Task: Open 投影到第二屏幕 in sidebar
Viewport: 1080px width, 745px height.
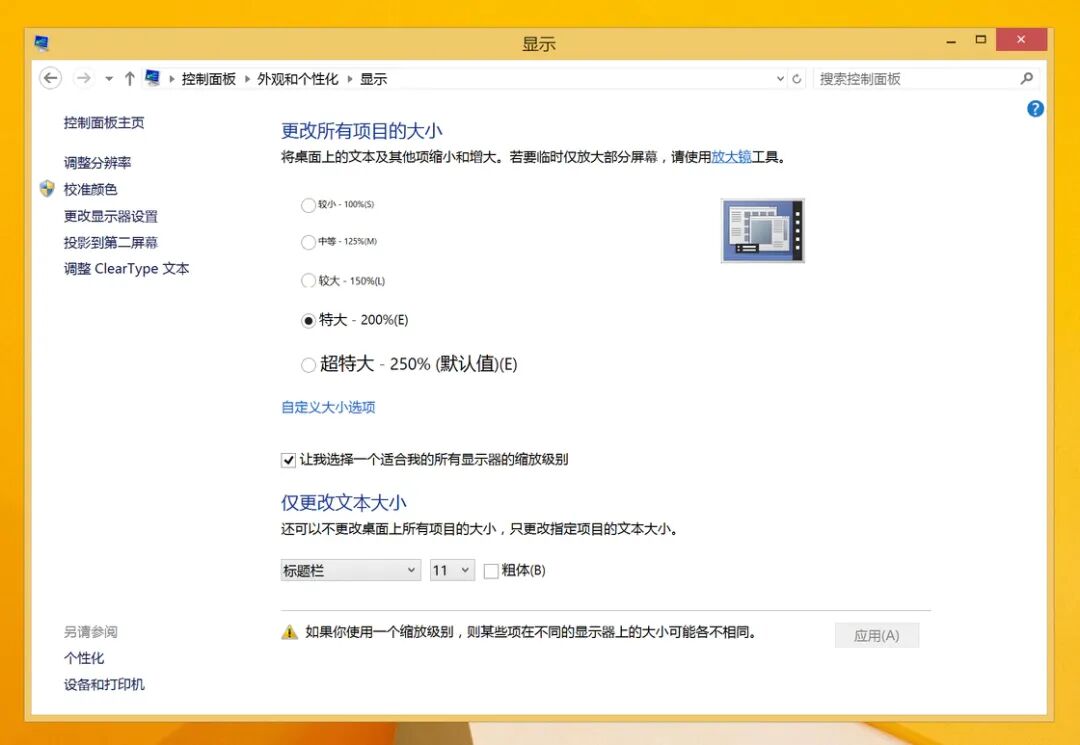Action: point(111,242)
